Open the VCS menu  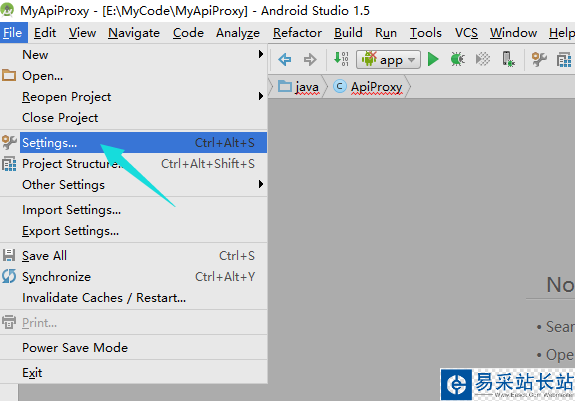466,33
